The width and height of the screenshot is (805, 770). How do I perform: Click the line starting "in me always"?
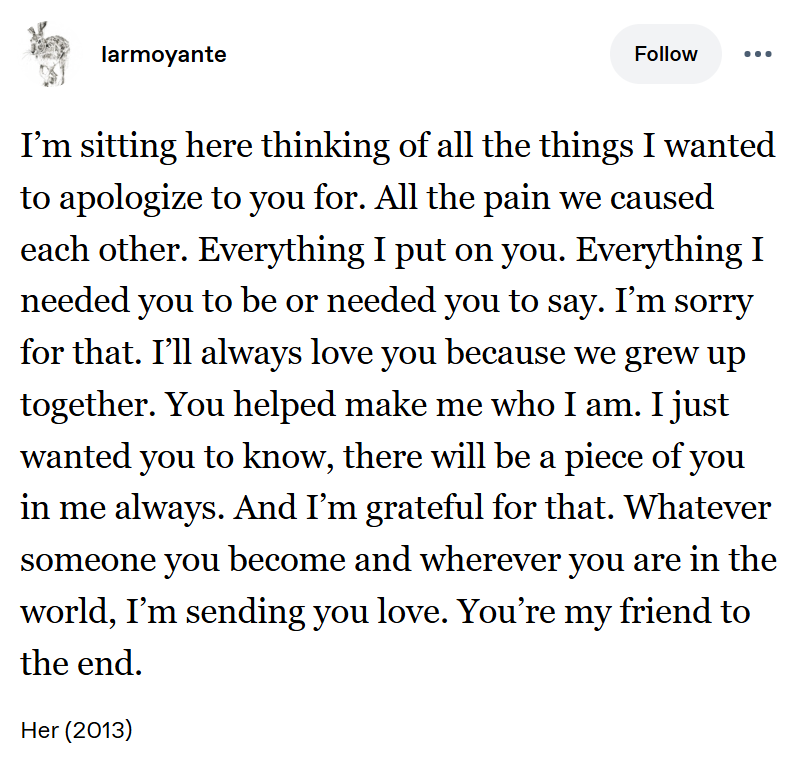[396, 508]
